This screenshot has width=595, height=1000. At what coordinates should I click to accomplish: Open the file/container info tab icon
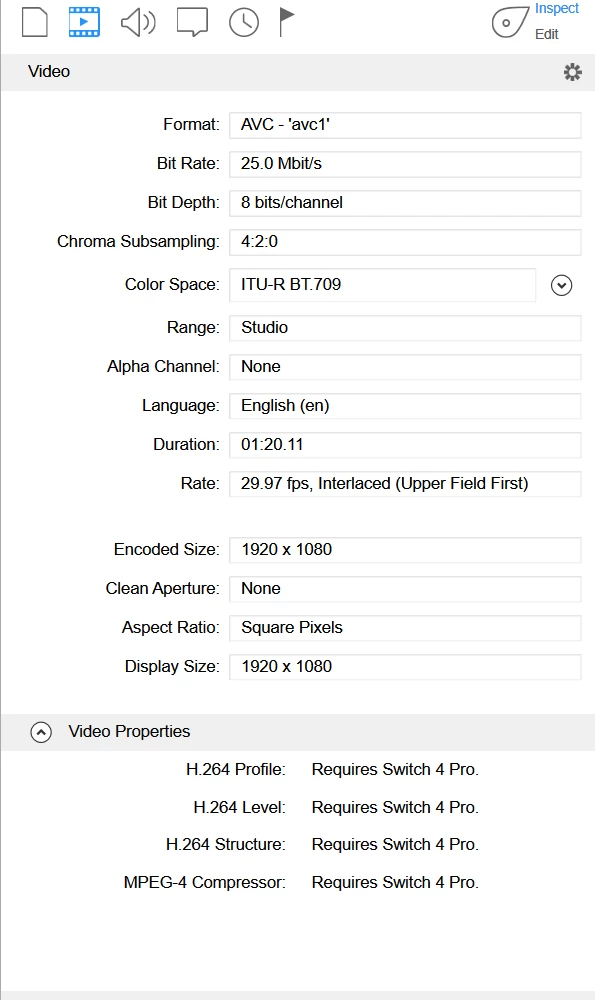pos(35,22)
